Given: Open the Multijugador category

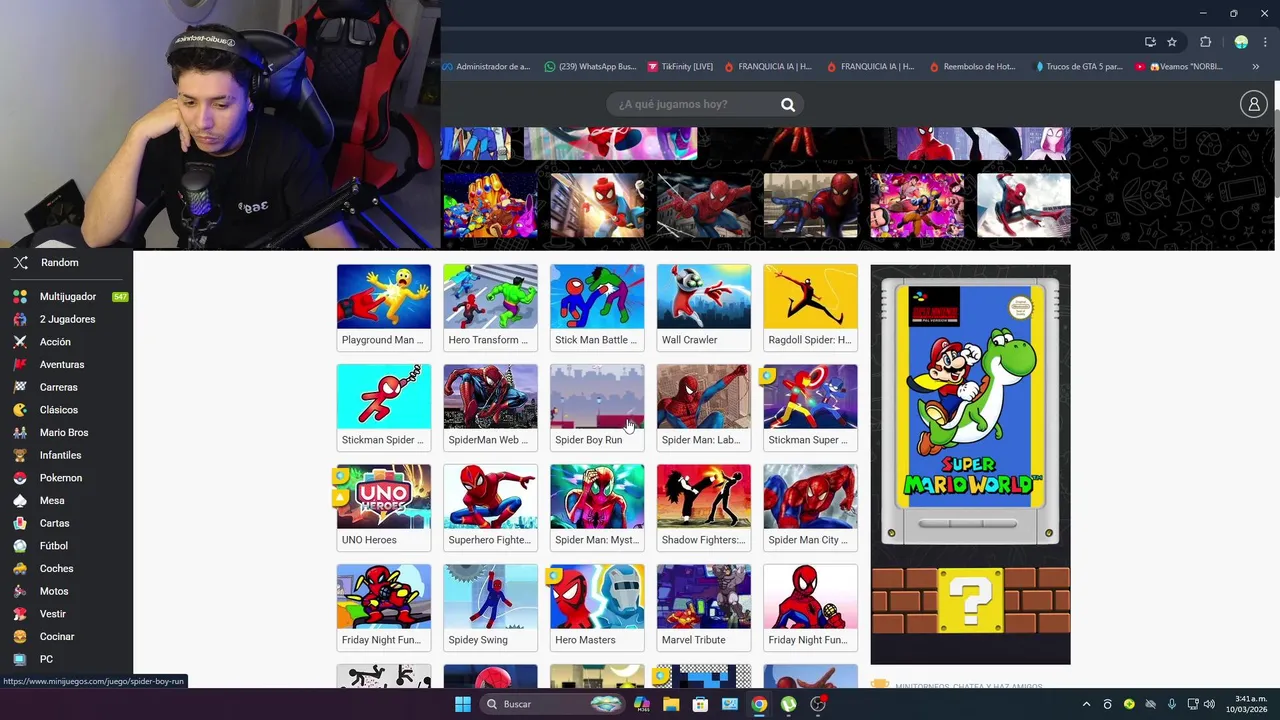Looking at the screenshot, I should tap(68, 297).
